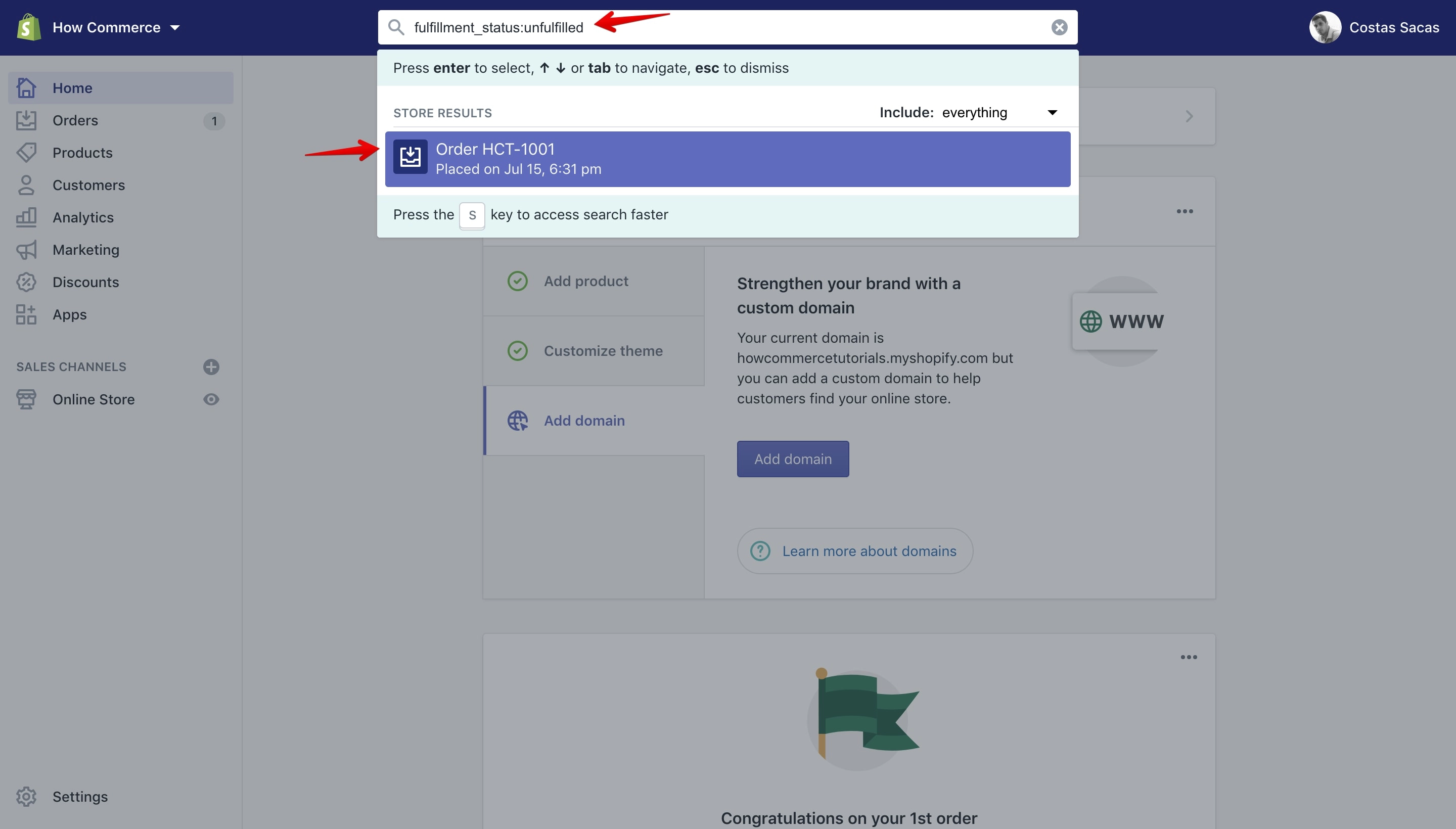Select the Add domain setup step
Image resolution: width=1456 pixels, height=829 pixels.
click(x=594, y=421)
